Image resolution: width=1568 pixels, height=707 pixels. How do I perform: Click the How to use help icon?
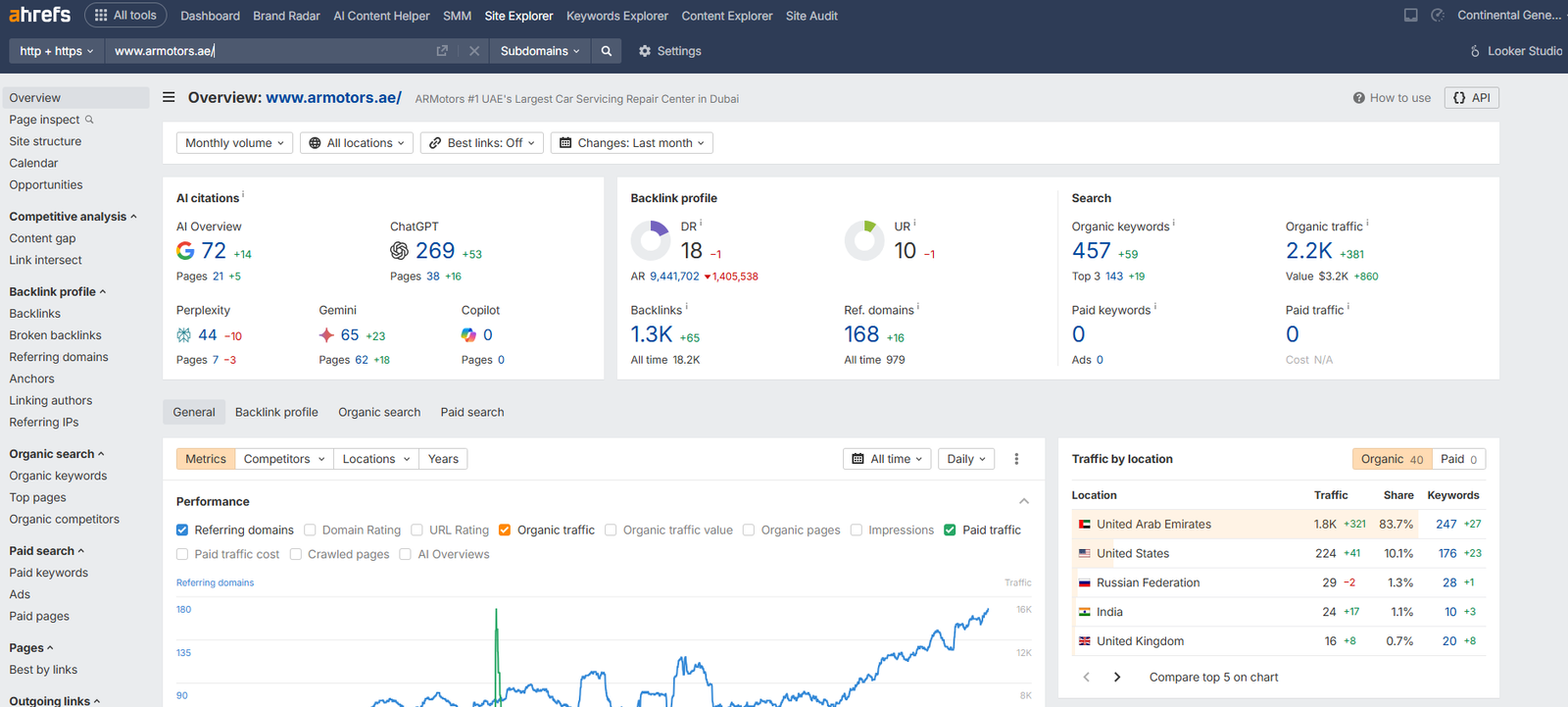1359,98
